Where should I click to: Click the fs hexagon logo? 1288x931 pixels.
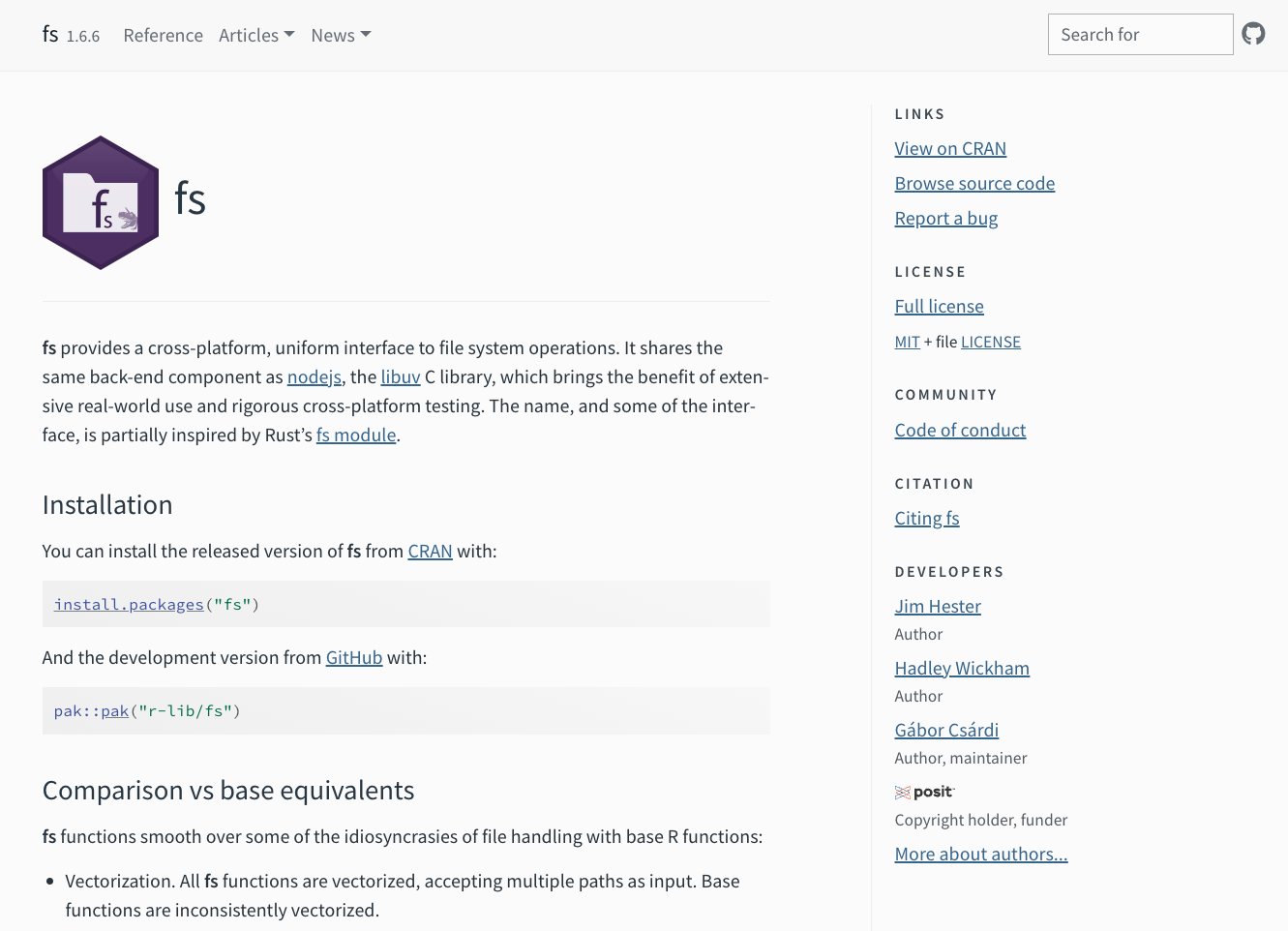point(101,202)
